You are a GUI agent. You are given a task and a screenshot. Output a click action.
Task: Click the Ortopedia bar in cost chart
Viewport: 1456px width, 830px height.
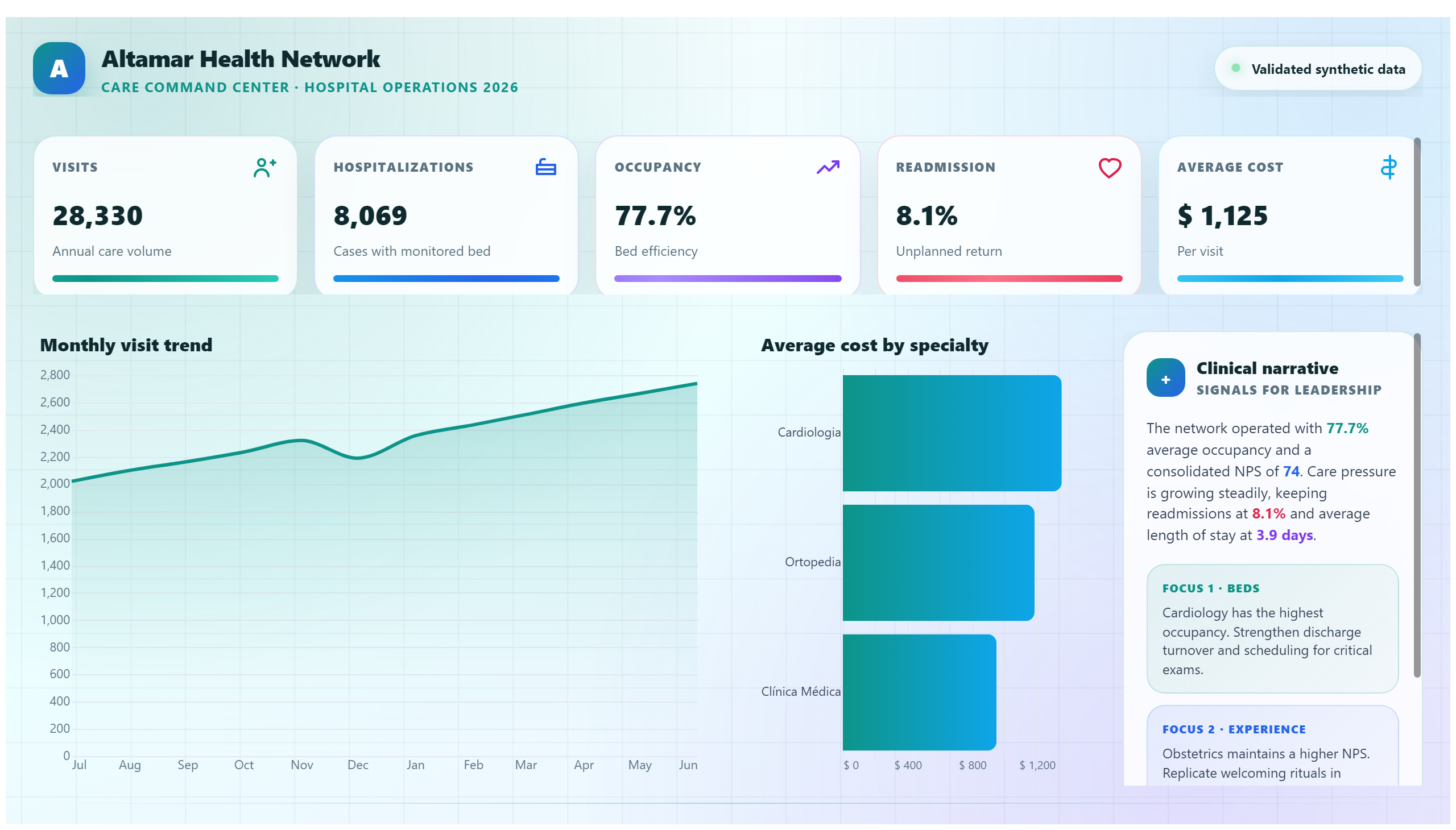click(x=938, y=562)
